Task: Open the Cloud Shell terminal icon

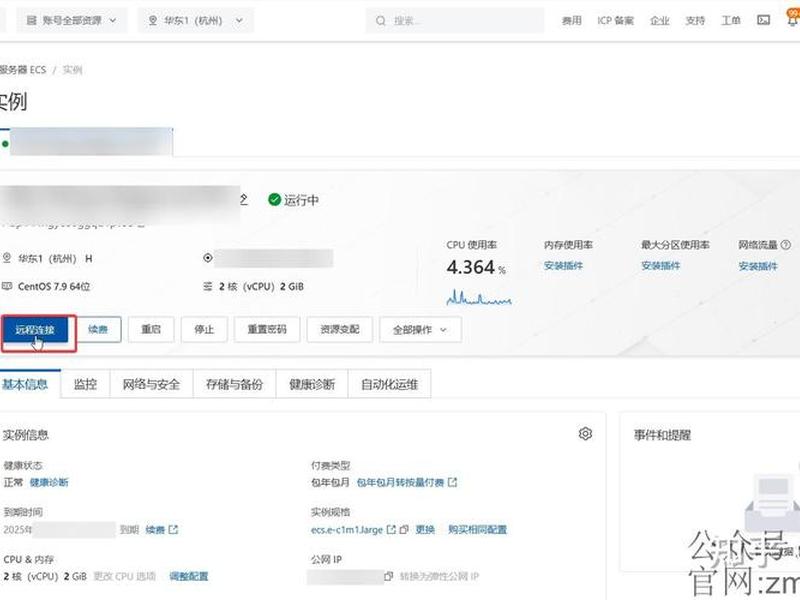Action: pos(763,20)
